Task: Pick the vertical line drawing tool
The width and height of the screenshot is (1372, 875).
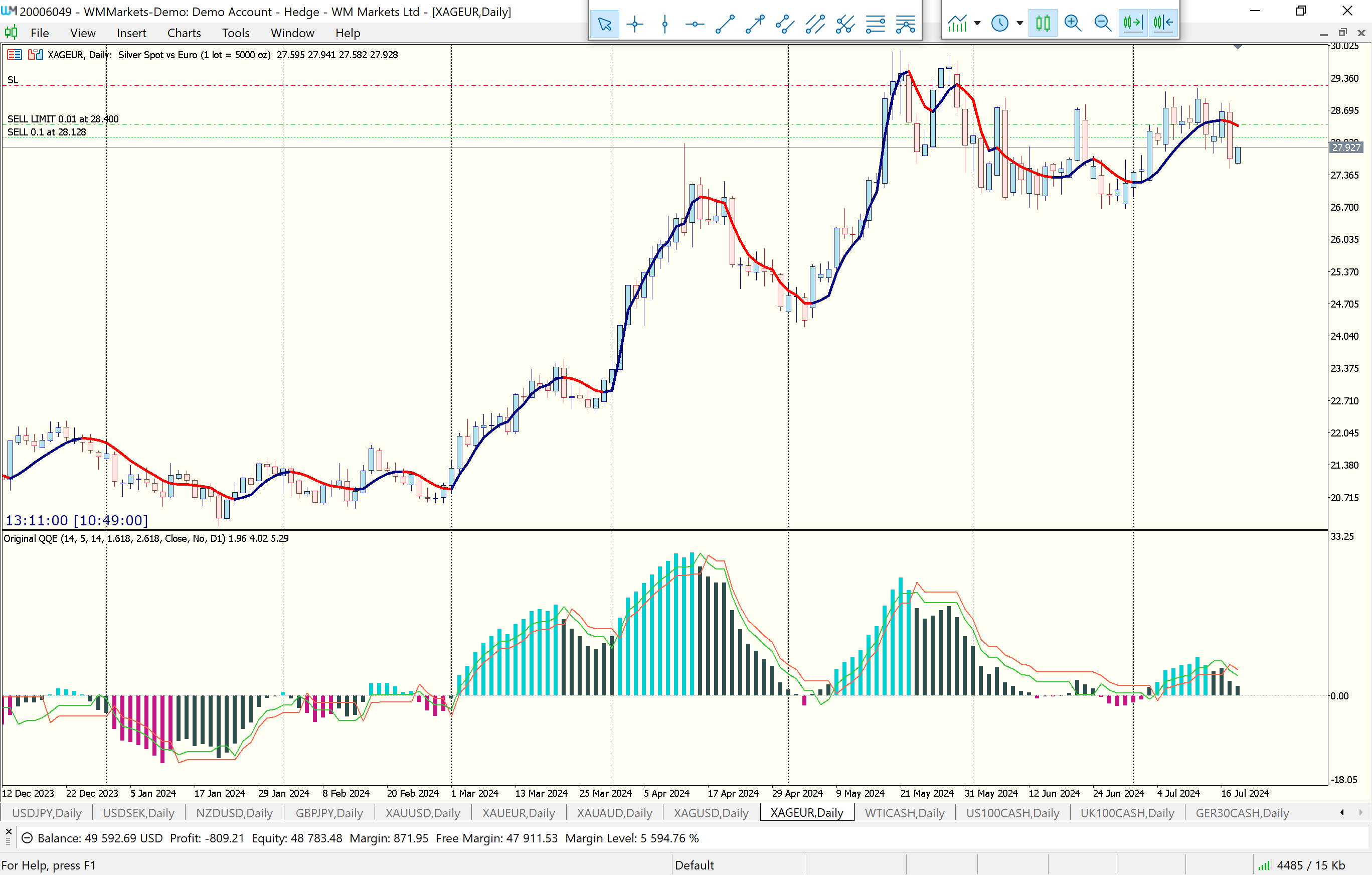Action: pos(664,24)
